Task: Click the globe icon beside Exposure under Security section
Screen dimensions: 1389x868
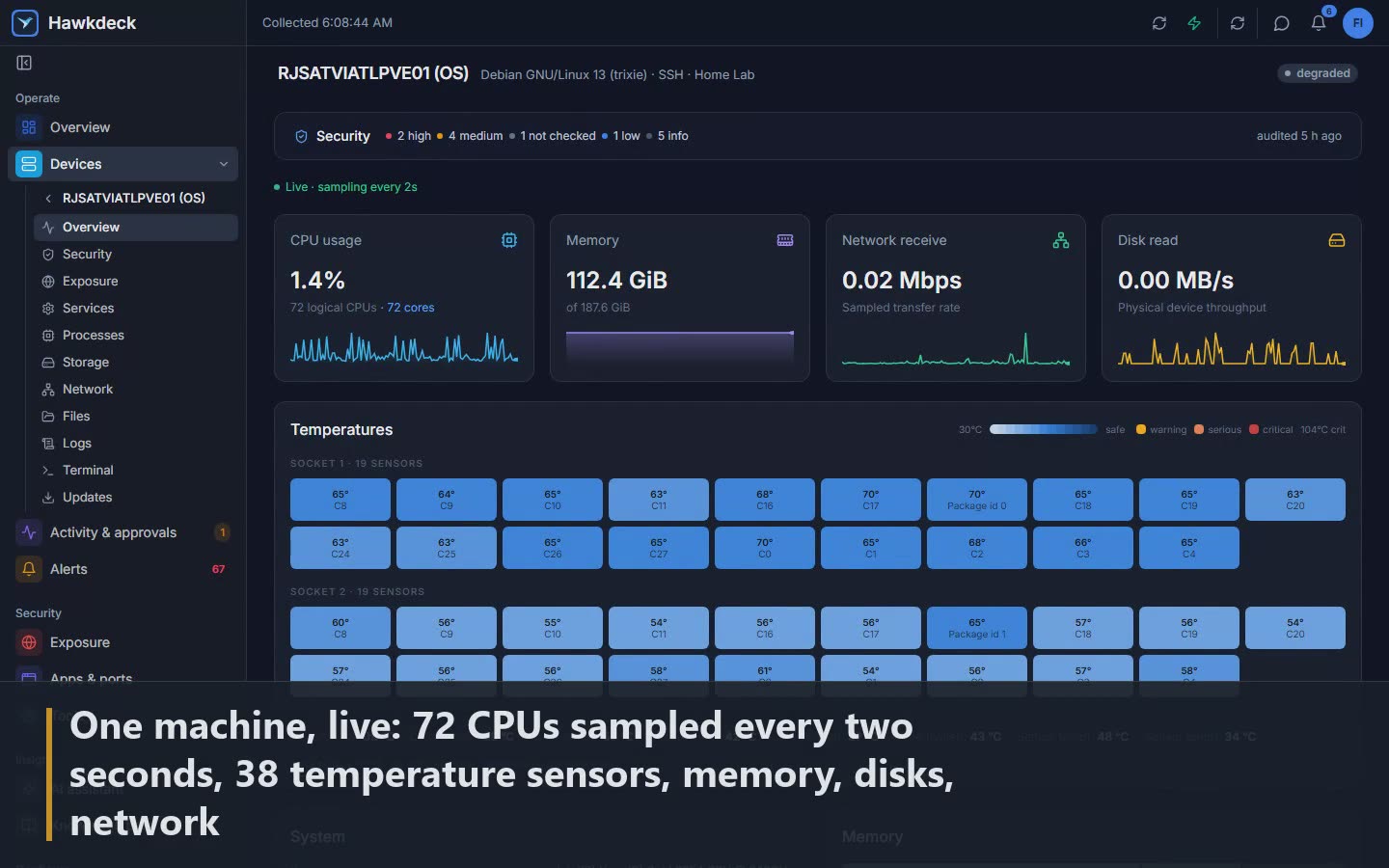Action: pyautogui.click(x=29, y=642)
